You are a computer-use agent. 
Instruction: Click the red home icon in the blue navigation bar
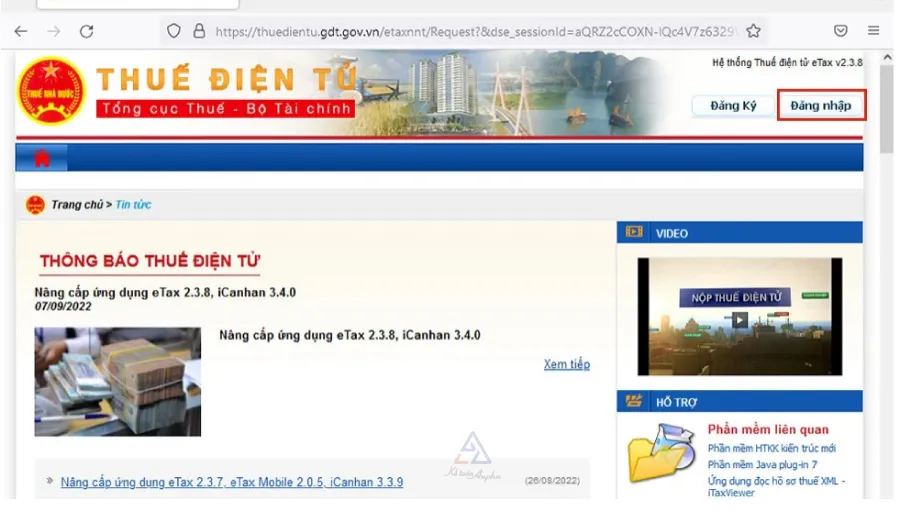pos(42,158)
